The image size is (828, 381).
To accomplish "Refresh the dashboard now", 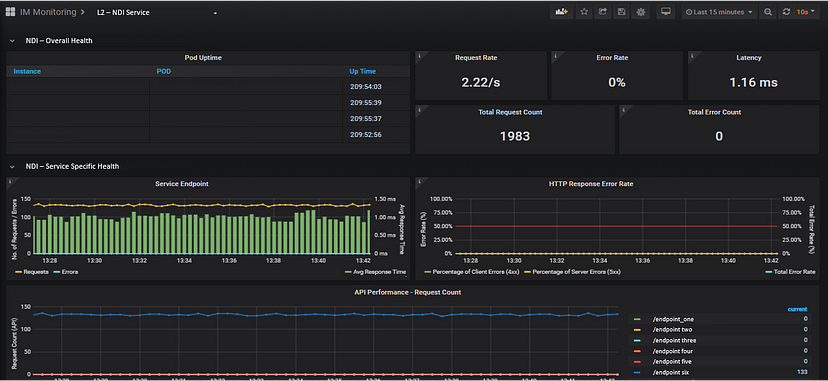I will (x=786, y=12).
